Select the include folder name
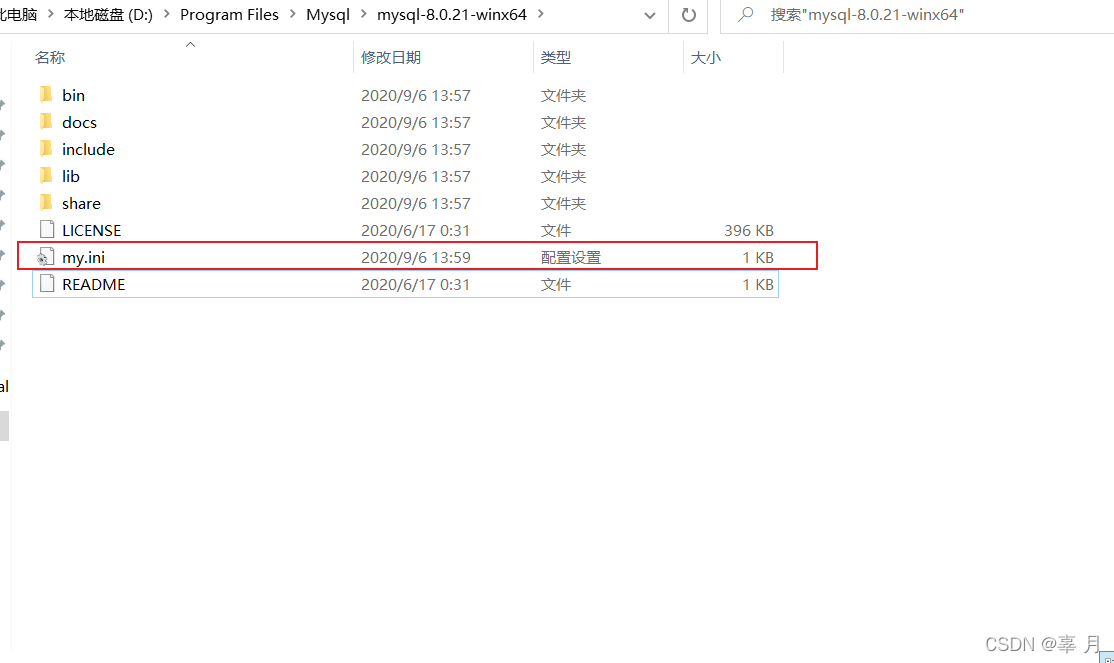 click(88, 149)
